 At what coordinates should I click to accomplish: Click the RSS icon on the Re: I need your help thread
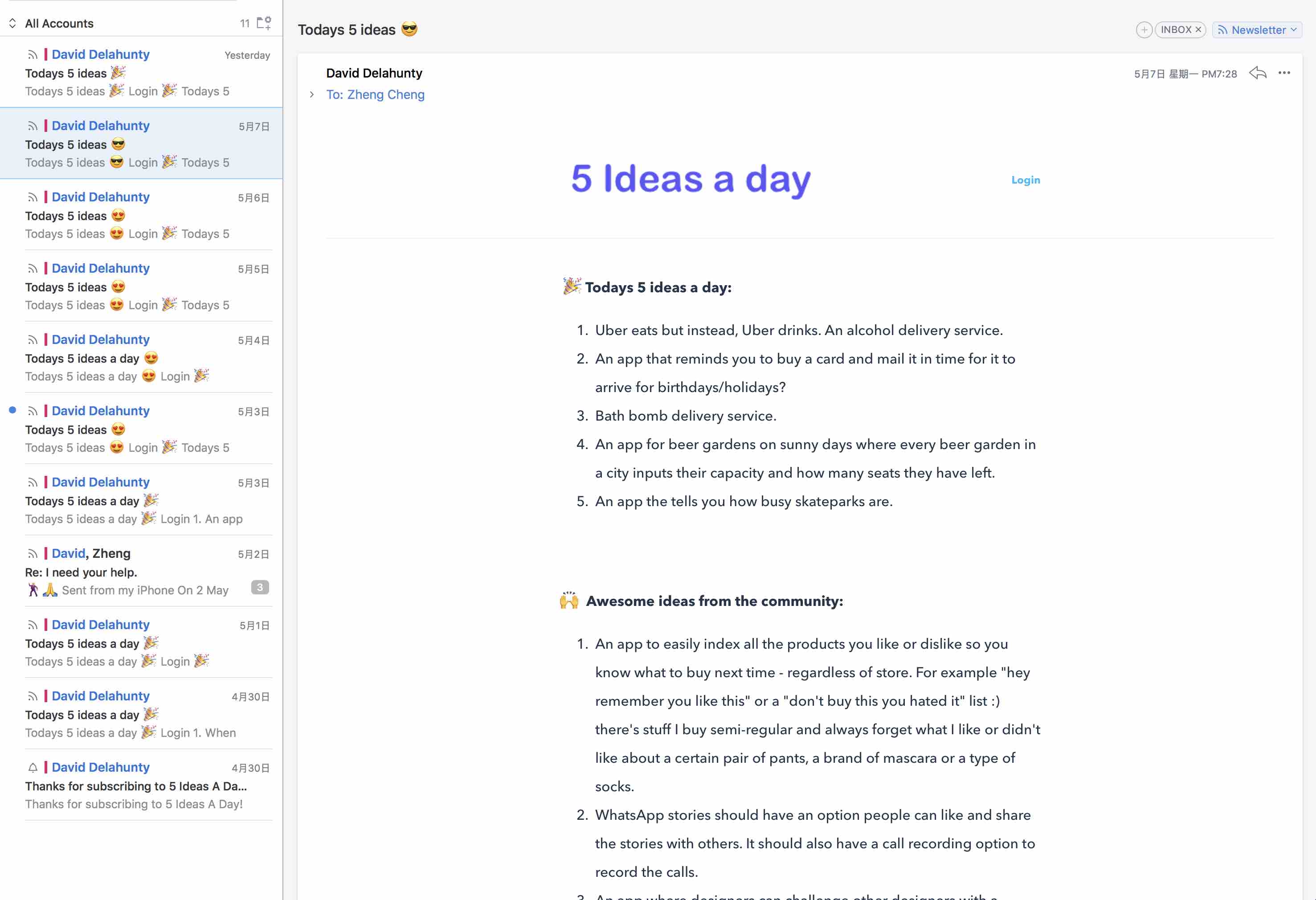(x=32, y=554)
